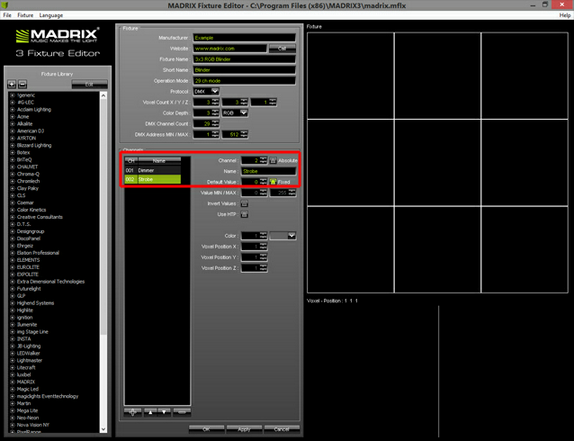Open the Language menu
574x441 pixels.
point(51,15)
